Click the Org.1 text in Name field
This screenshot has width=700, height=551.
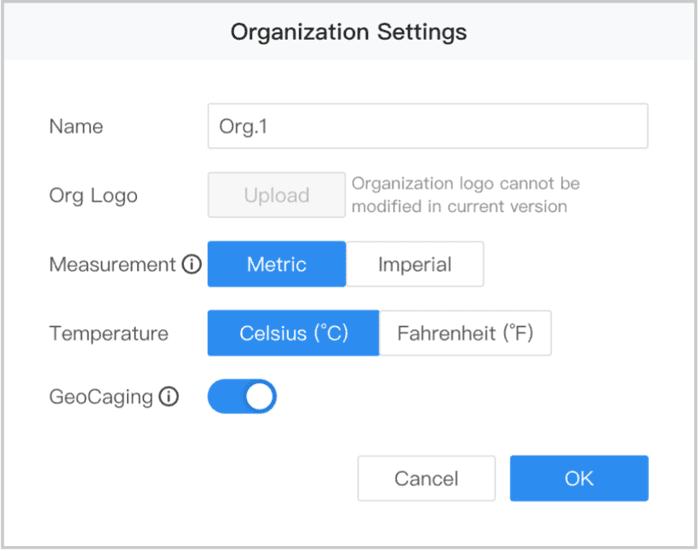(x=244, y=127)
